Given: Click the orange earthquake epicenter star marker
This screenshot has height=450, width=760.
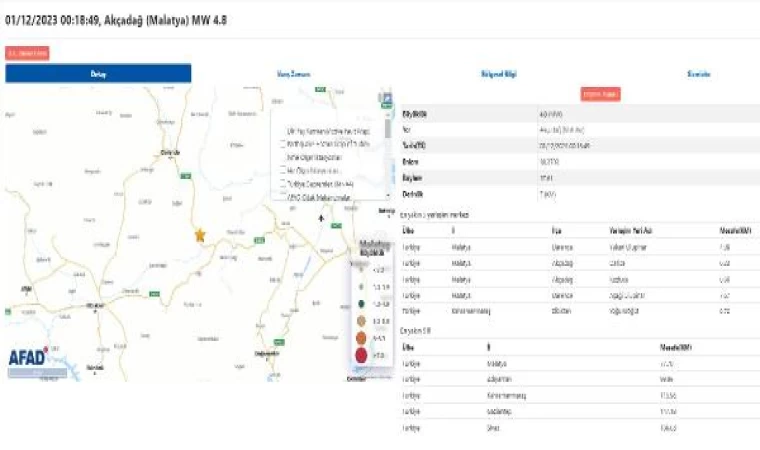Looking at the screenshot, I should 199,234.
